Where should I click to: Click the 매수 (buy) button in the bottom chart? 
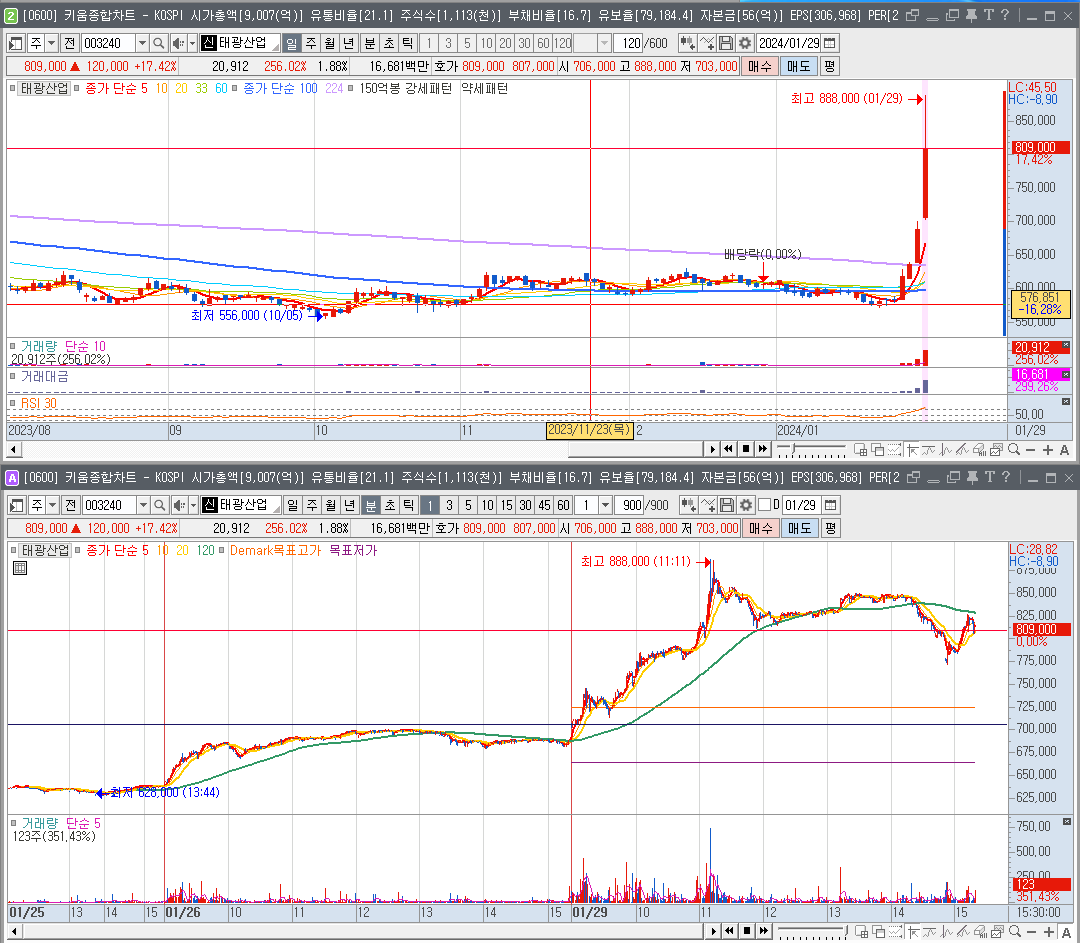coord(761,528)
